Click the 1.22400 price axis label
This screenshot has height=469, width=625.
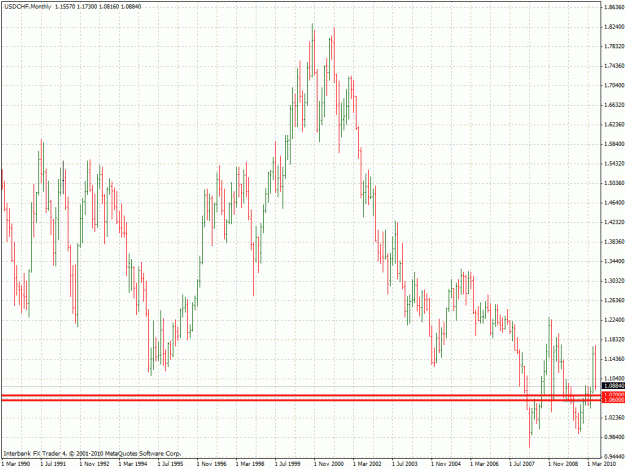tap(614, 320)
